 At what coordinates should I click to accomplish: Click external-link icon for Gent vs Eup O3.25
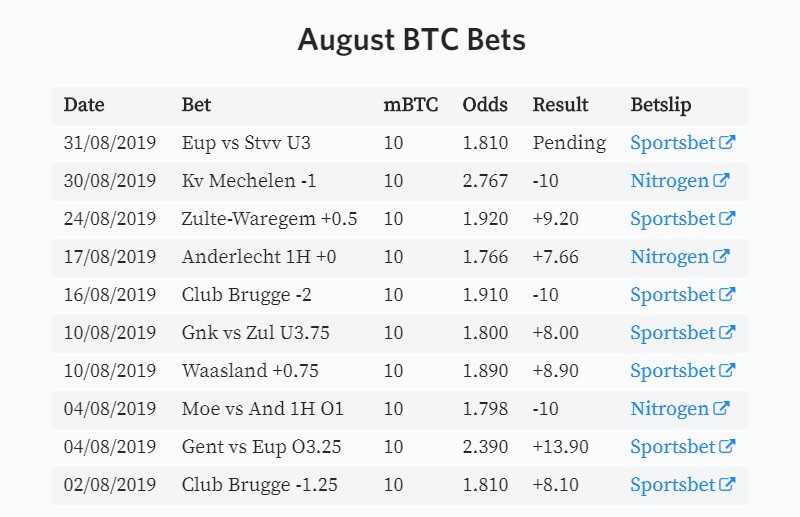727,446
